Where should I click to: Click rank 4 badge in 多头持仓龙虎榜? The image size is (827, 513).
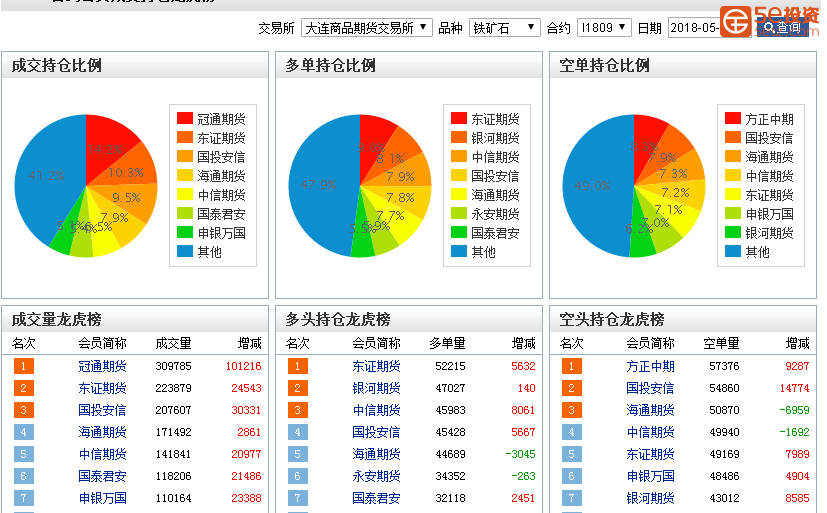pyautogui.click(x=298, y=432)
